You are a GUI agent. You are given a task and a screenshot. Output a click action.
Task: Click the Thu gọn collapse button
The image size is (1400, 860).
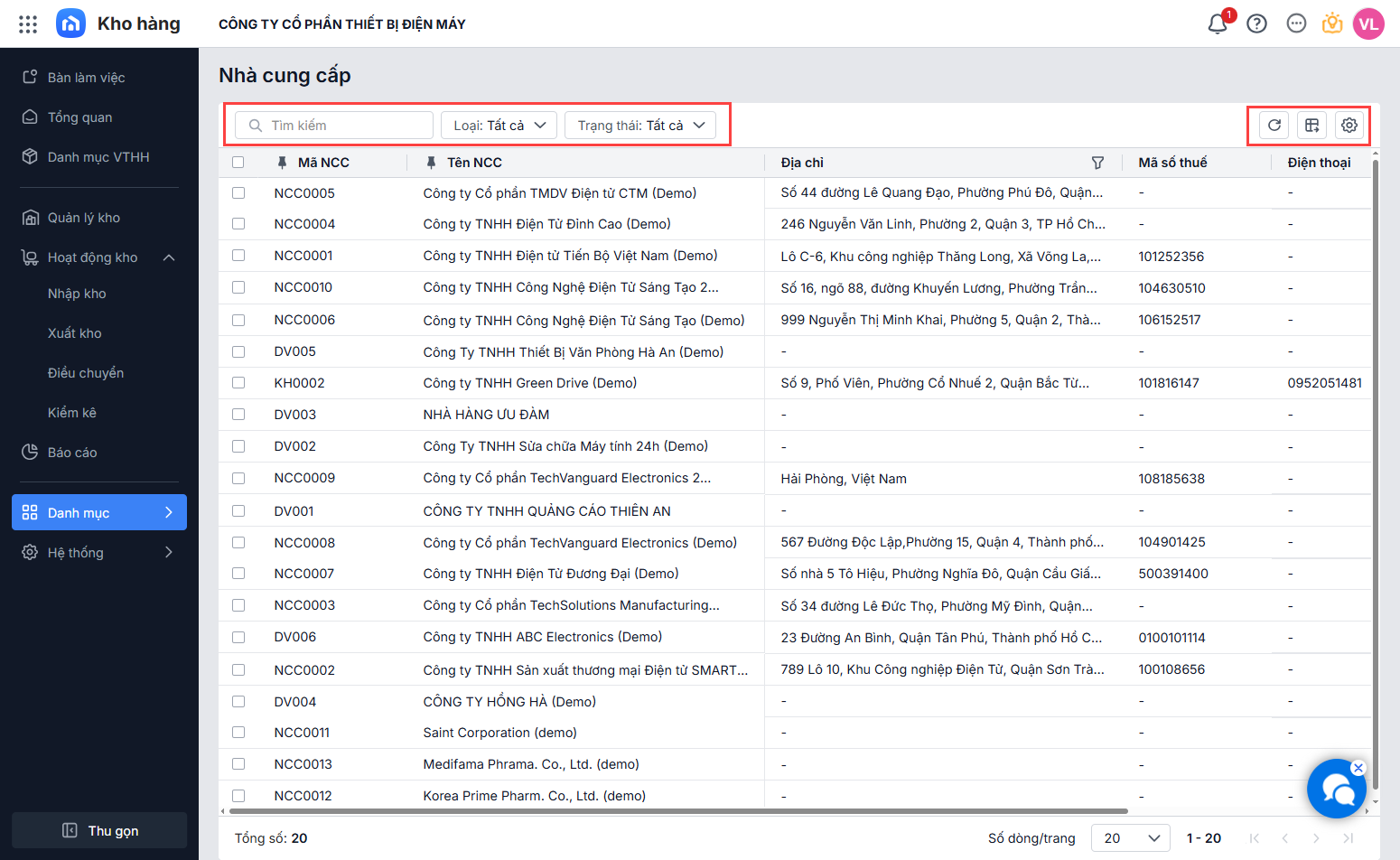pyautogui.click(x=99, y=831)
